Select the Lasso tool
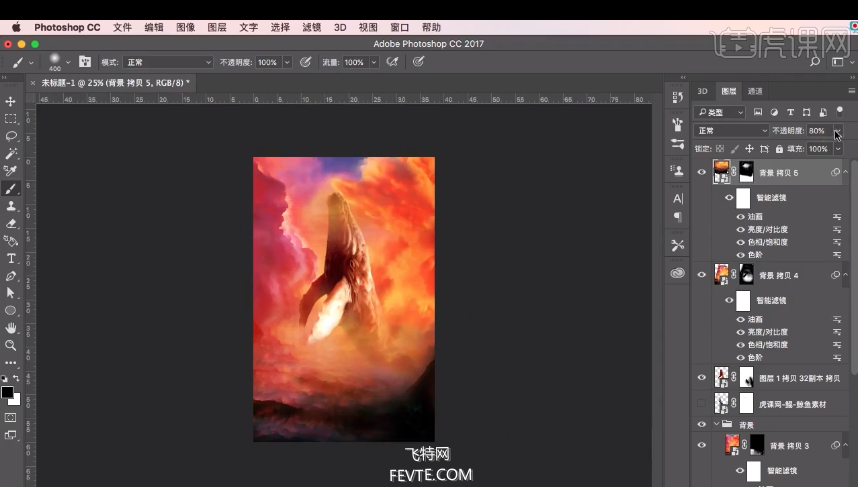Viewport: 858px width, 487px height. [10, 136]
